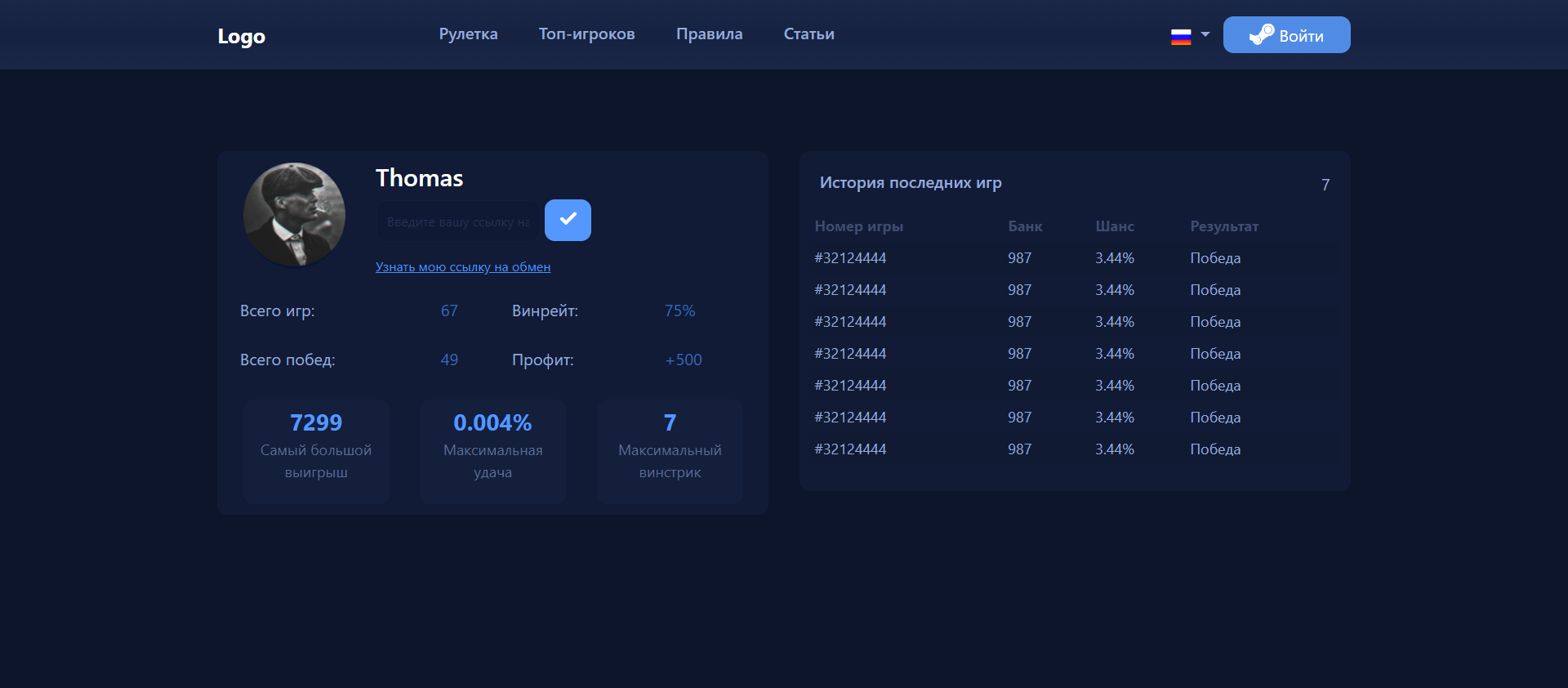Focus the trade link input field
The height and width of the screenshot is (688, 1568).
(457, 221)
